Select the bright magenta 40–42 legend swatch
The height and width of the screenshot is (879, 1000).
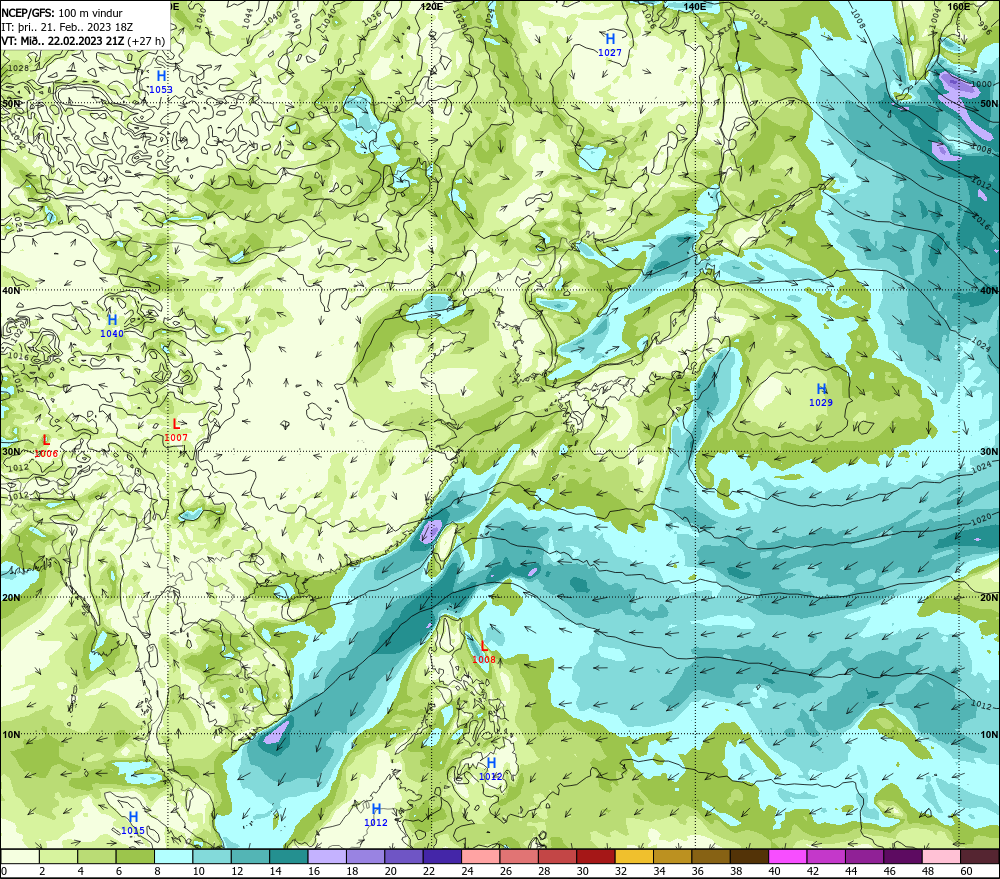coord(787,857)
